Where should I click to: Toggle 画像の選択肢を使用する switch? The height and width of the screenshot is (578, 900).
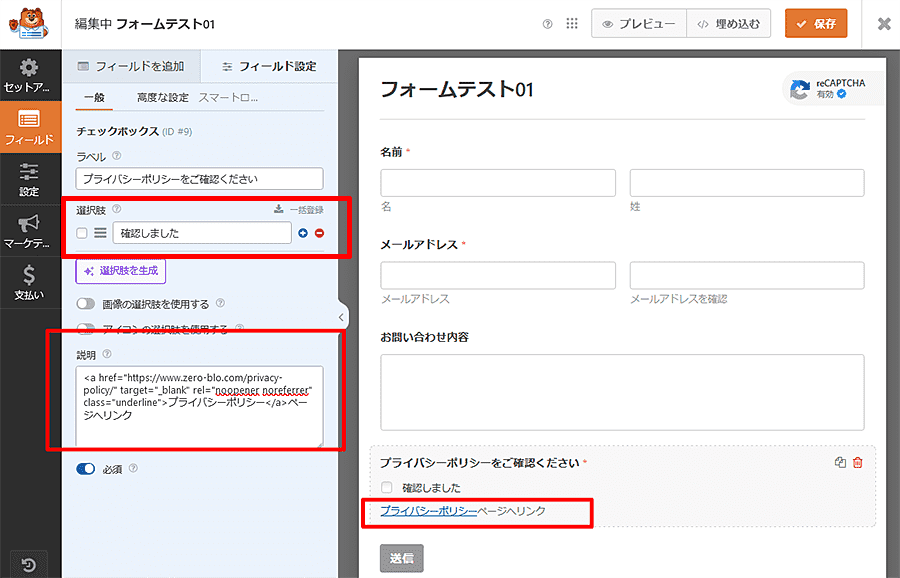(86, 304)
